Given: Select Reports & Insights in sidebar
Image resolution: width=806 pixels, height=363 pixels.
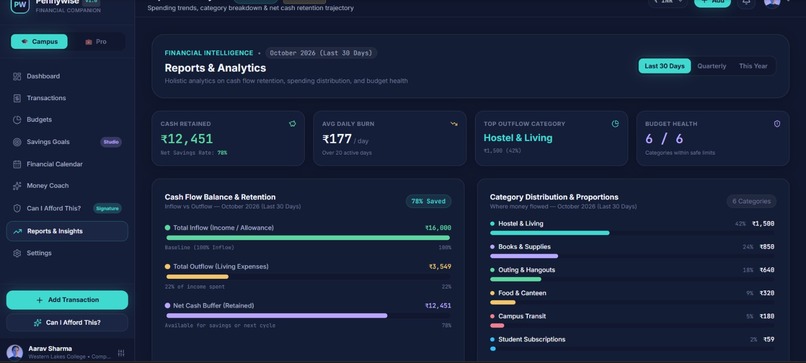Looking at the screenshot, I should [x=67, y=231].
